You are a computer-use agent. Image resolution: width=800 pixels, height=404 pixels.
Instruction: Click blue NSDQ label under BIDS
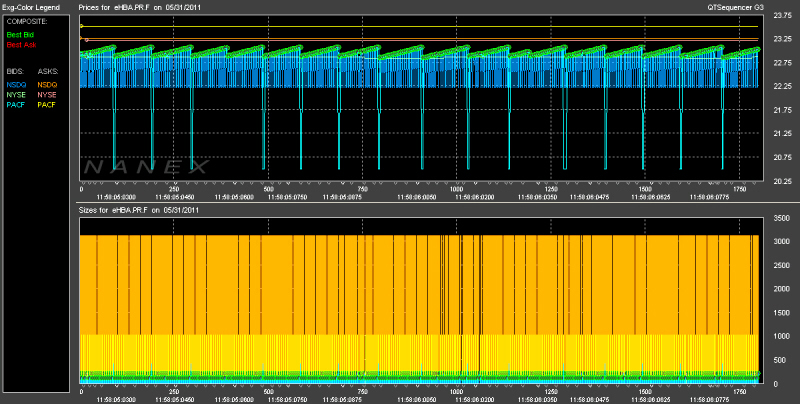[x=16, y=85]
